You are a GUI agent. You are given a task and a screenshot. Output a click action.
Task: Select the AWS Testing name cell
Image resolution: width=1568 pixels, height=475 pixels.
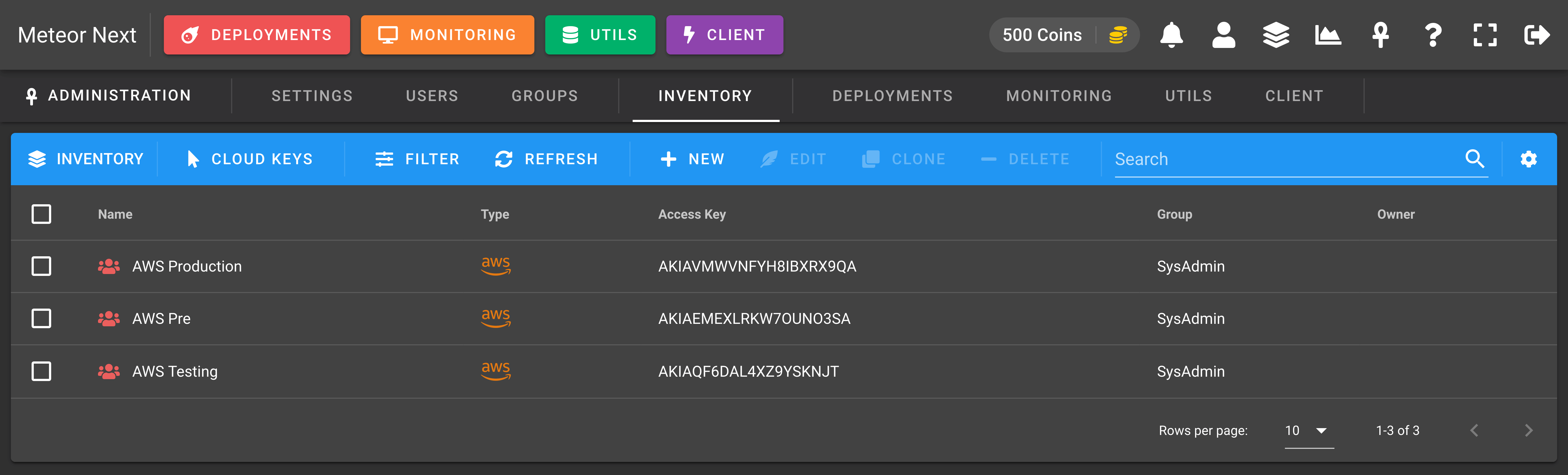[175, 372]
